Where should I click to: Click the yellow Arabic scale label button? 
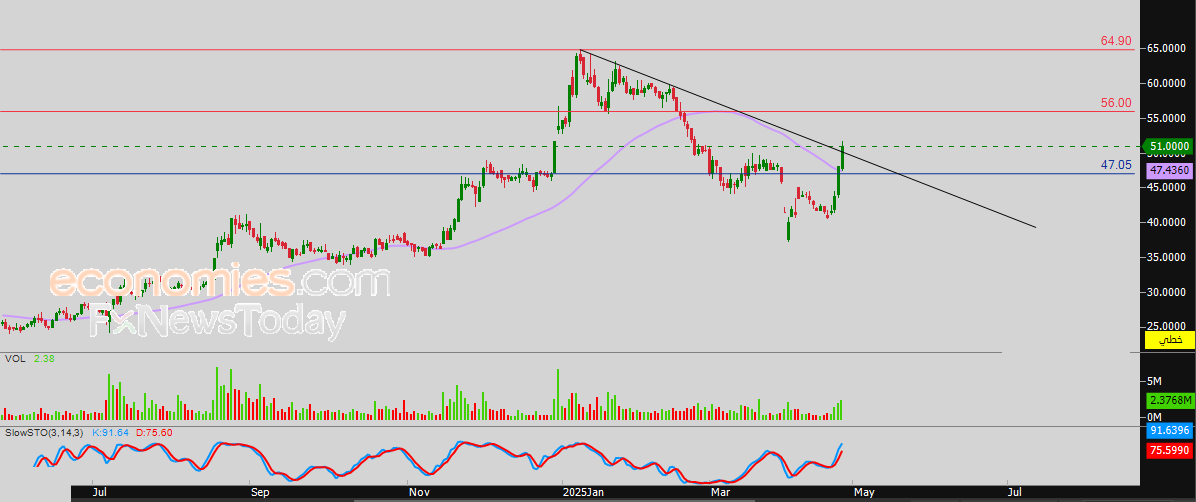point(1171,339)
